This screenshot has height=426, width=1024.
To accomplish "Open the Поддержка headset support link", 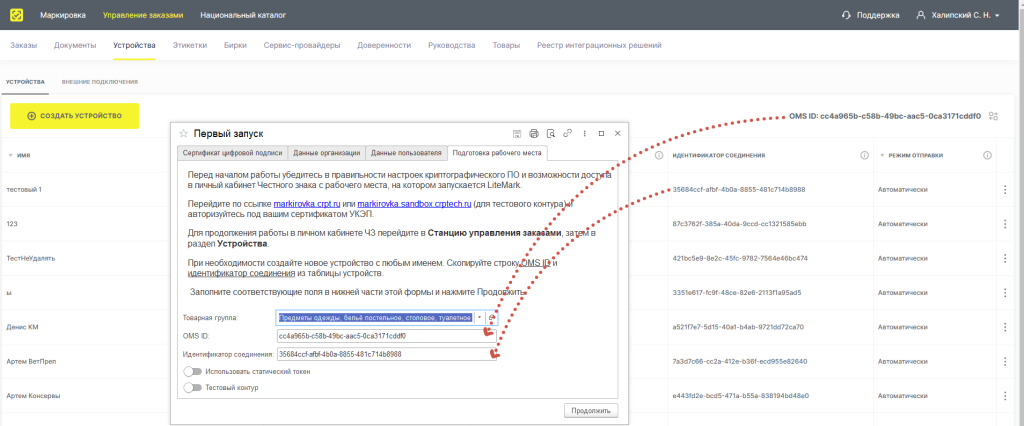I will point(871,14).
